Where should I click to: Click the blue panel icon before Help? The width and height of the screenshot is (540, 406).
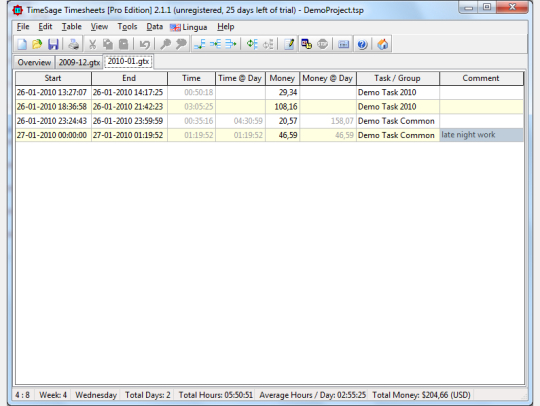coord(343,44)
